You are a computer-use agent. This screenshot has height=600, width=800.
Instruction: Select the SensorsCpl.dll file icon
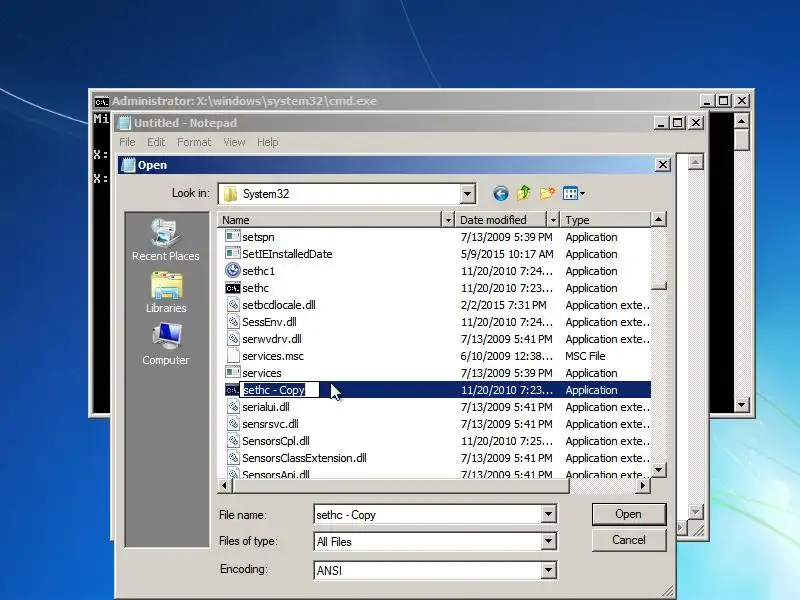pos(233,441)
